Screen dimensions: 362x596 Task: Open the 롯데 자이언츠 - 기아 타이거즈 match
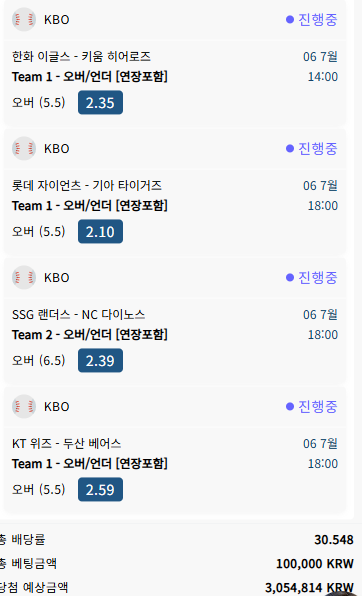point(87,185)
